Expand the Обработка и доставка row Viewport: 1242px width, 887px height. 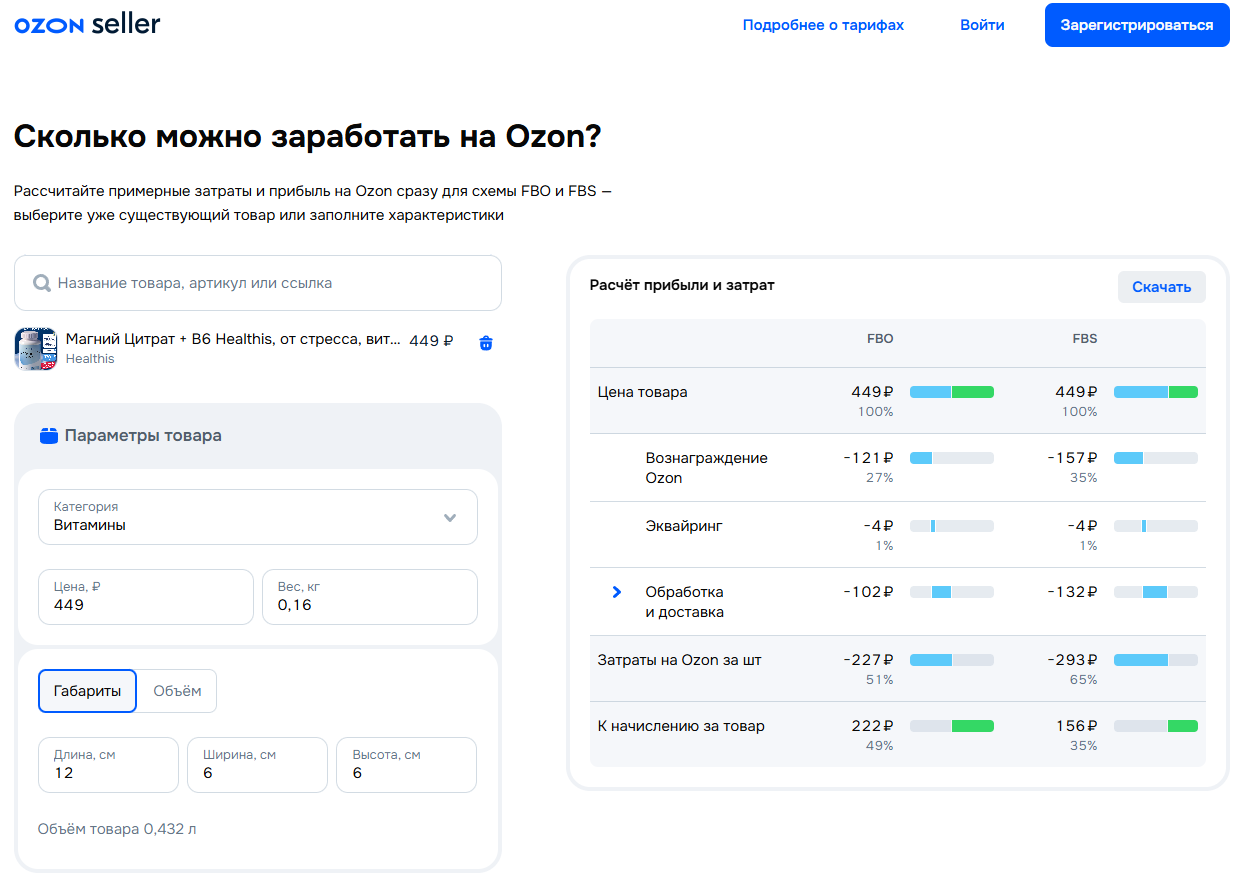(x=617, y=592)
